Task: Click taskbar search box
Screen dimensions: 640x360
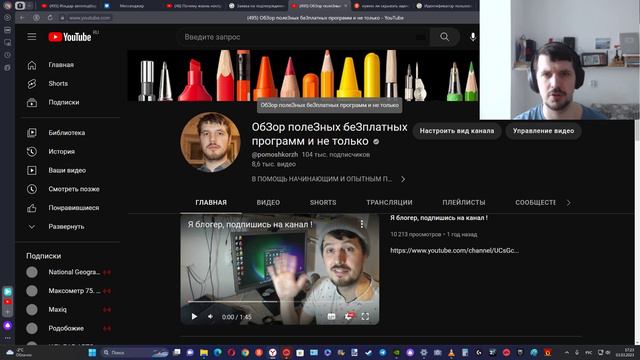Action: pos(134,352)
